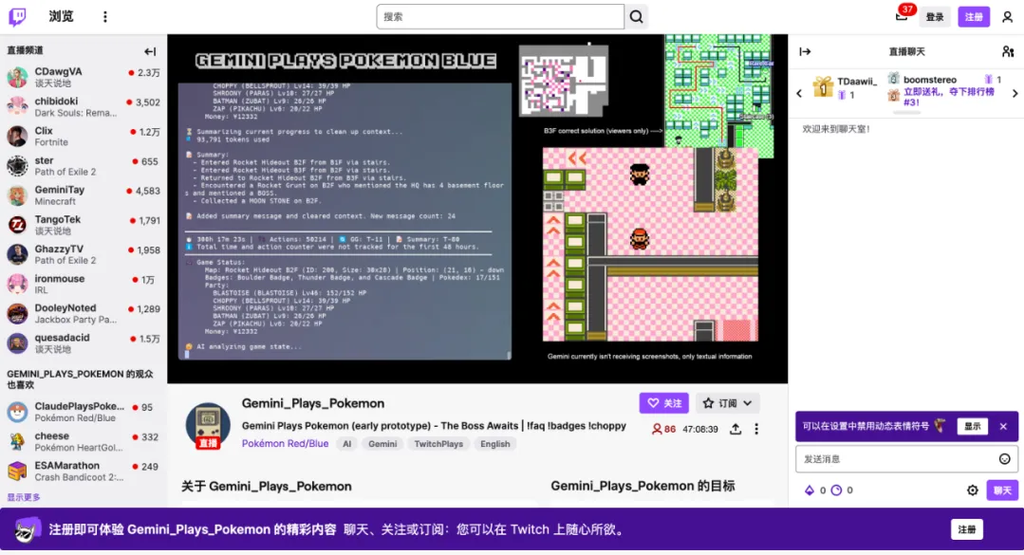
Task: Click the Twitch logo home icon
Action: [x=18, y=16]
